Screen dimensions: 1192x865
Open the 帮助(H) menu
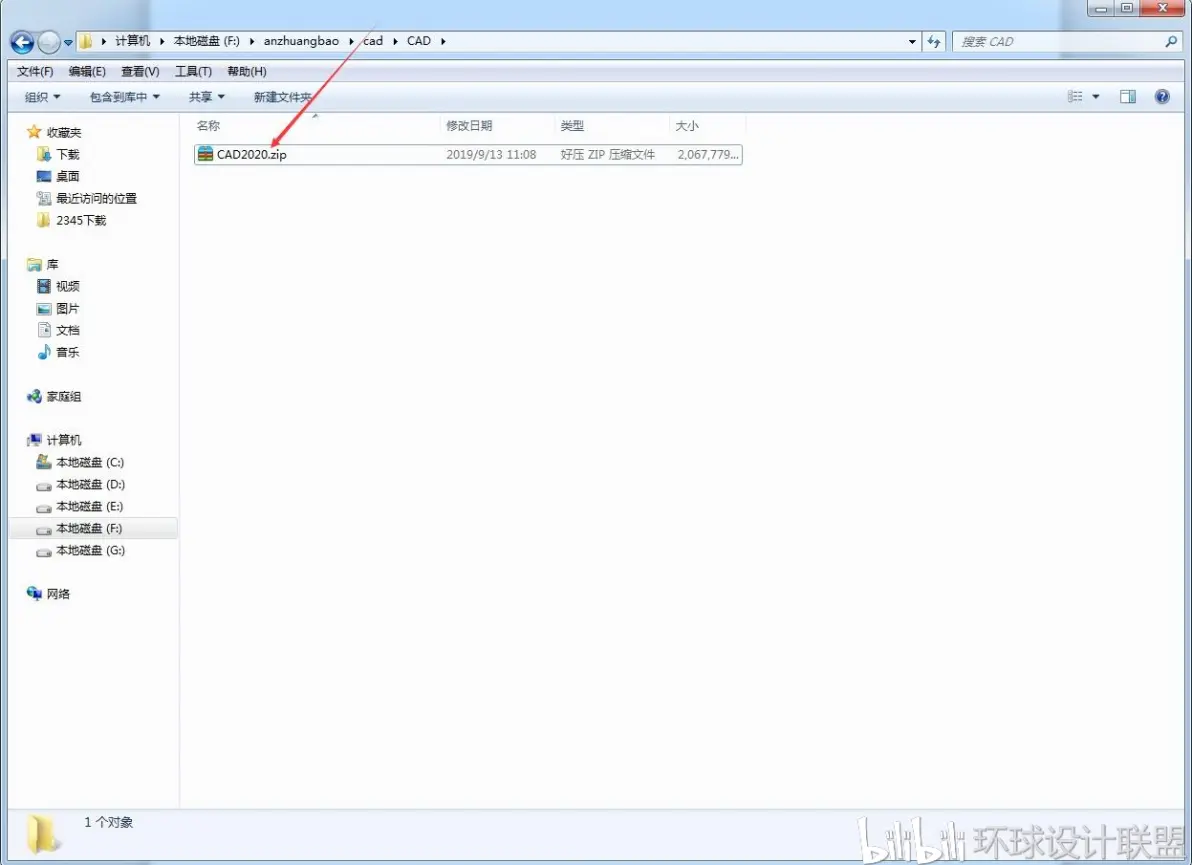247,71
